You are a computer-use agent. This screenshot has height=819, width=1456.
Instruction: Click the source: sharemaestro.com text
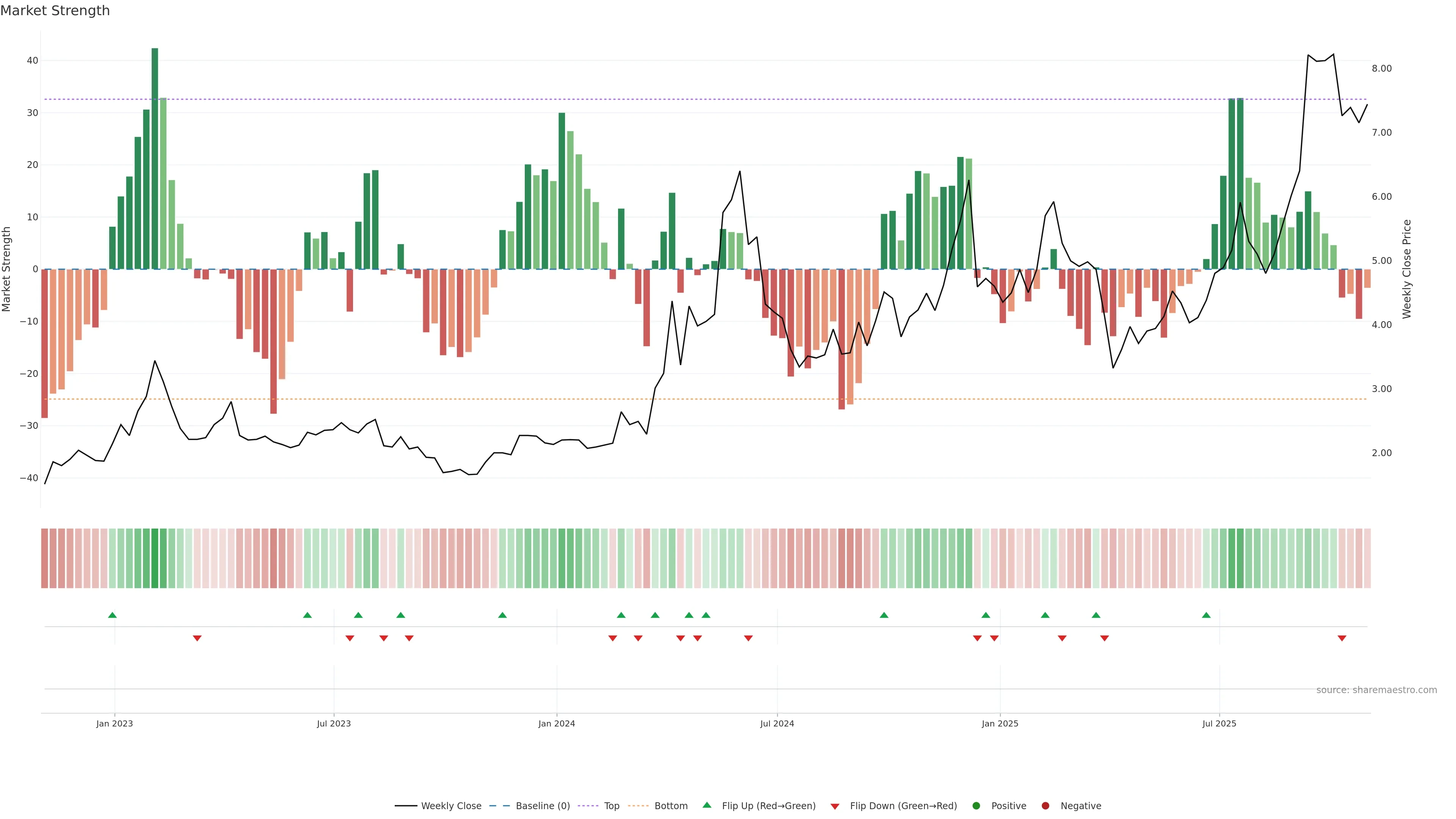coord(1376,690)
